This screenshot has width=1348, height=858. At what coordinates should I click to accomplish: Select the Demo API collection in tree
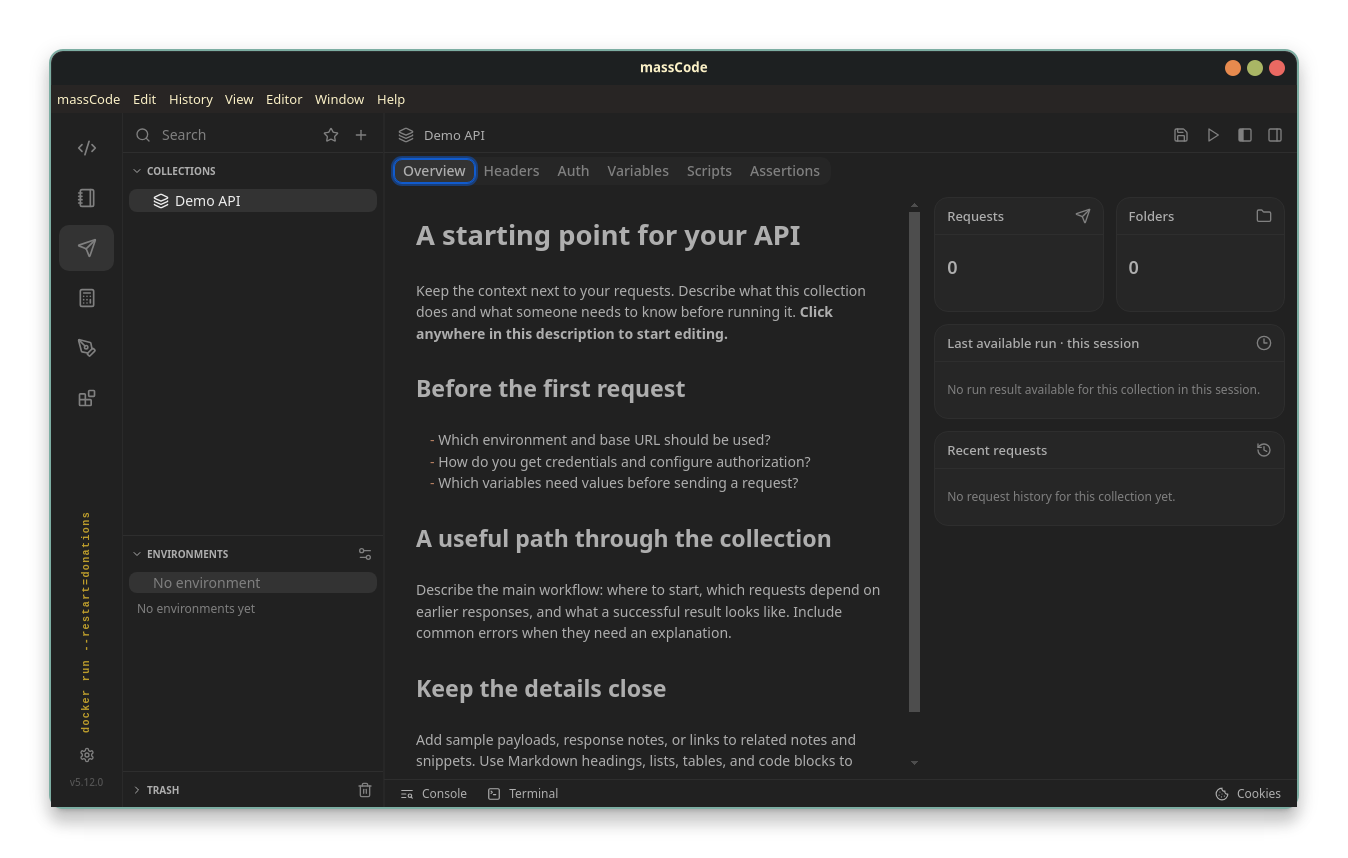(253, 201)
